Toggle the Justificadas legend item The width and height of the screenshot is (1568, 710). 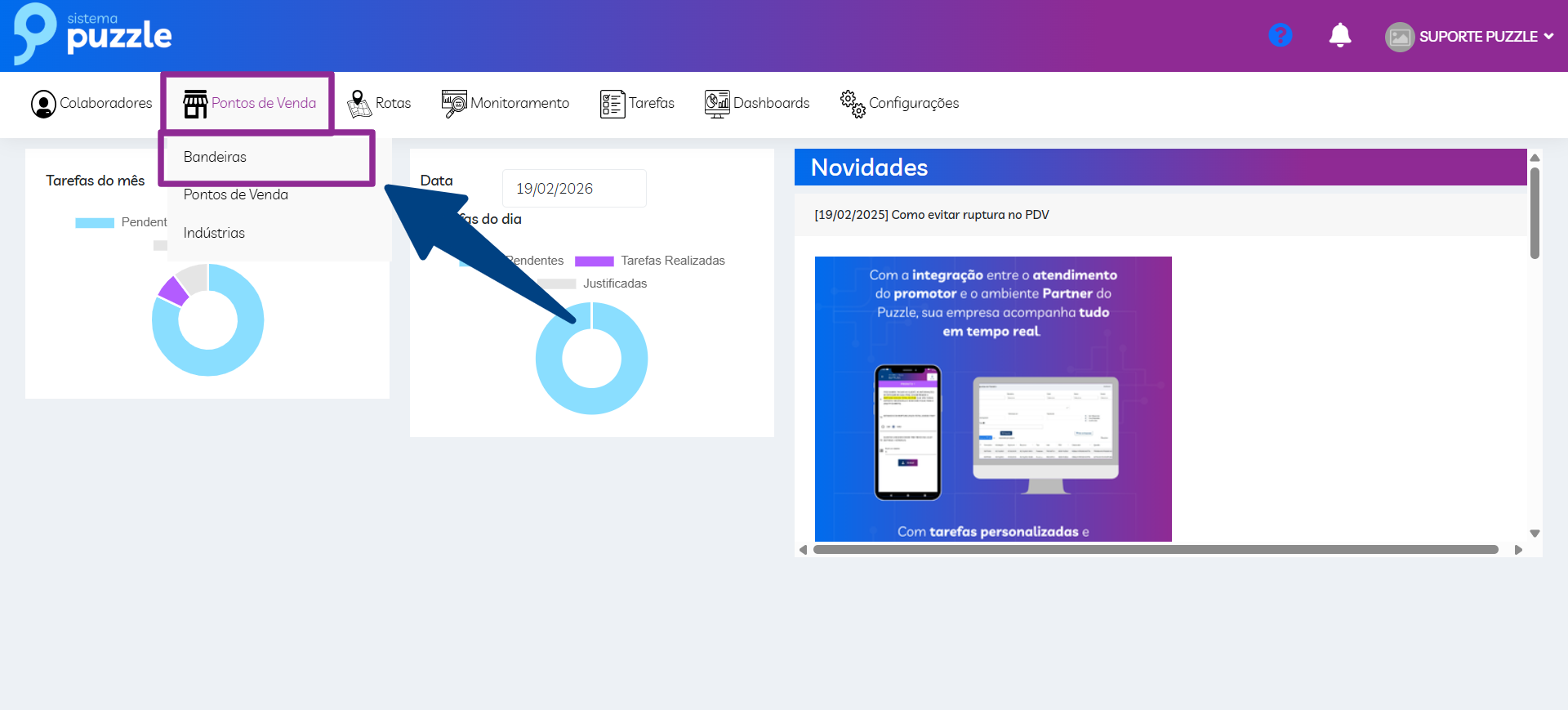click(x=614, y=284)
